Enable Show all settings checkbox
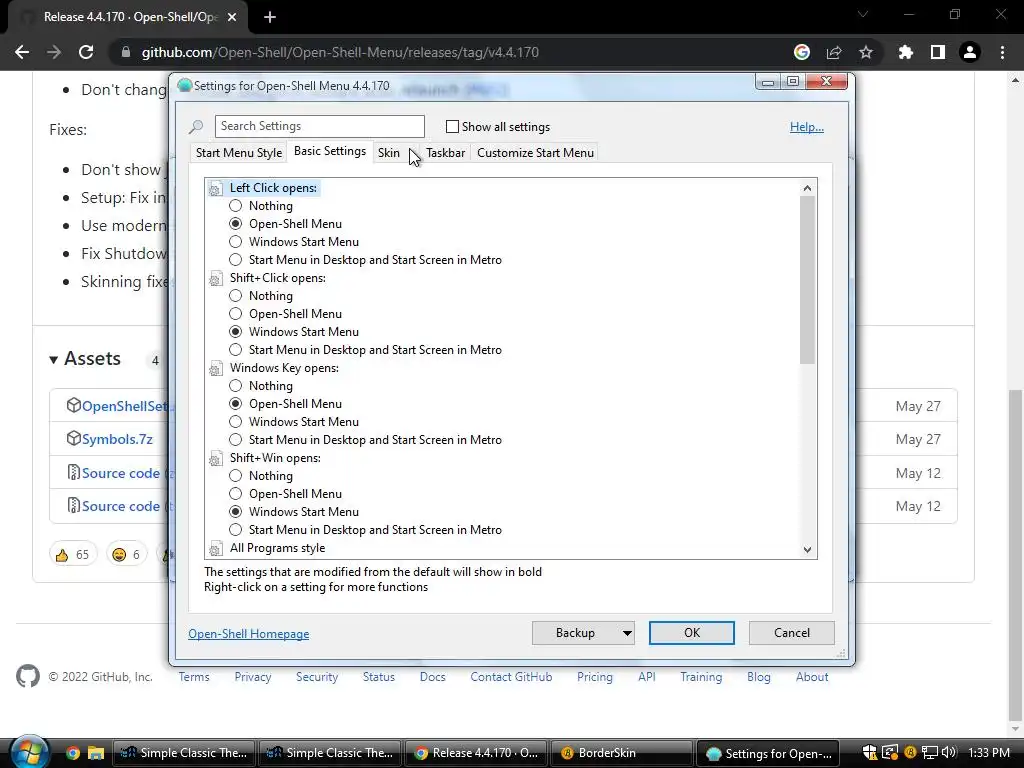This screenshot has width=1024, height=768. [x=452, y=127]
